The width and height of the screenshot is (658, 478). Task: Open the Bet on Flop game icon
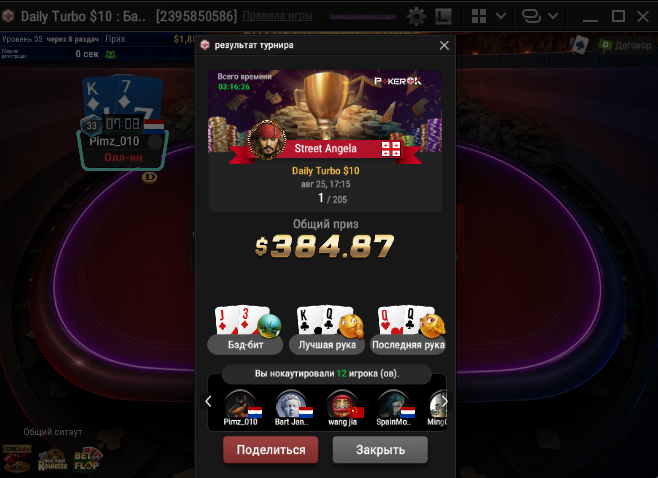(x=87, y=460)
